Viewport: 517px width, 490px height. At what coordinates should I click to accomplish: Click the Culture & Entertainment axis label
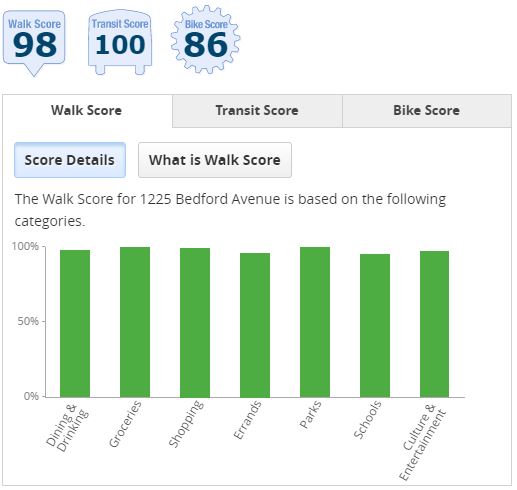422,443
